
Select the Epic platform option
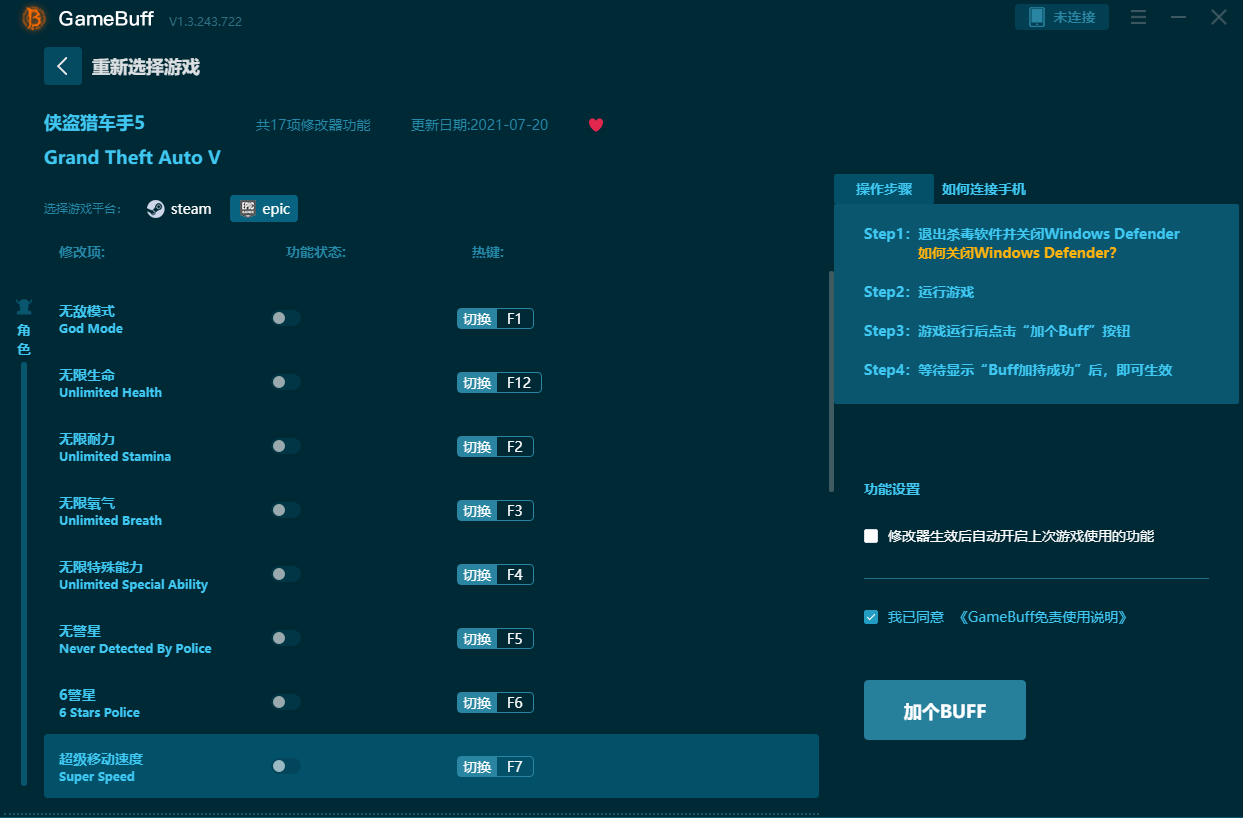(264, 208)
